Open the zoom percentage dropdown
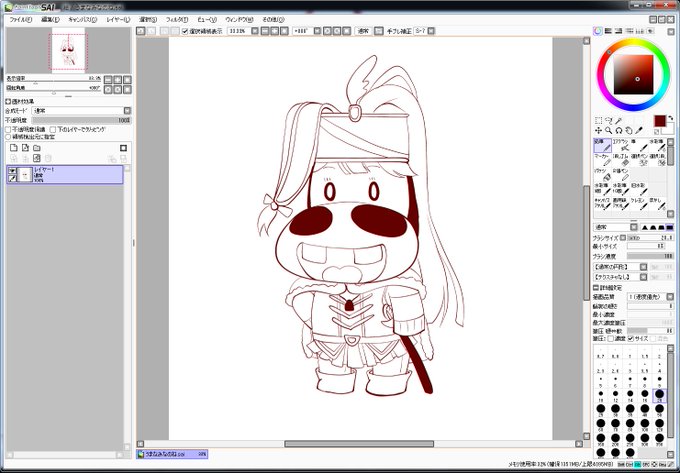The width and height of the screenshot is (680, 473). [255, 31]
